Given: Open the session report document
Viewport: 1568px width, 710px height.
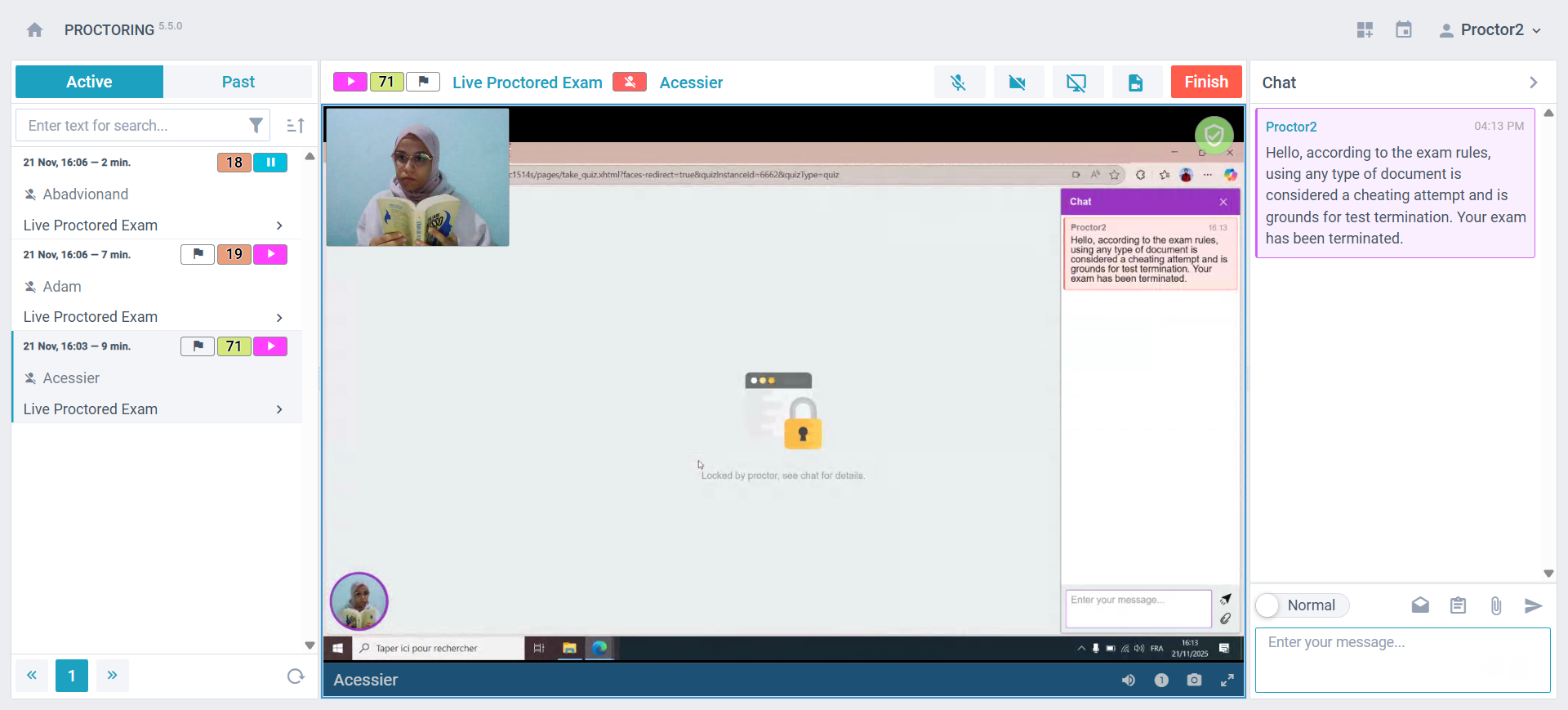Looking at the screenshot, I should click(1135, 82).
